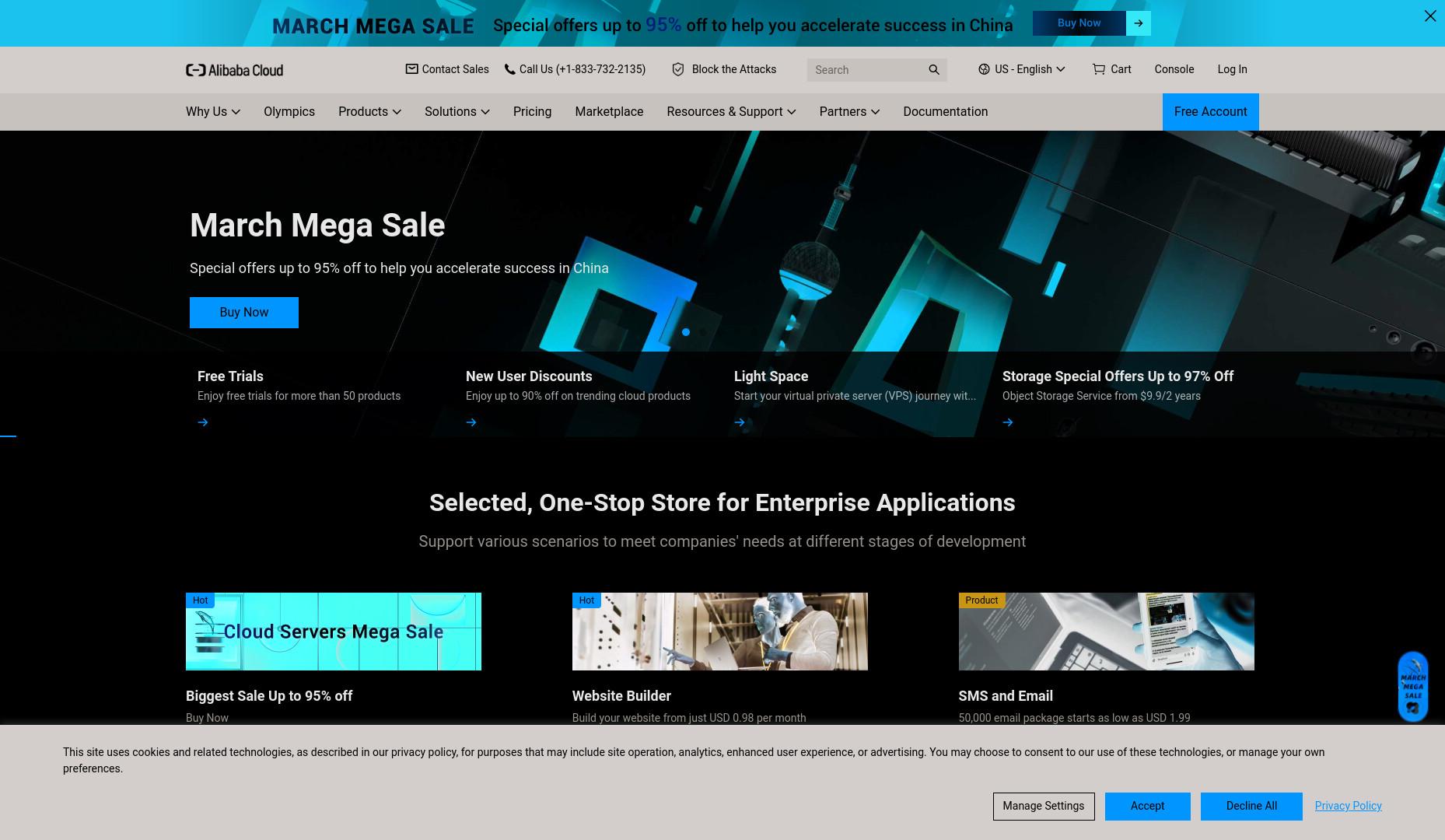Click the arrow under Light Space
This screenshot has height=840, width=1445.
tap(740, 422)
